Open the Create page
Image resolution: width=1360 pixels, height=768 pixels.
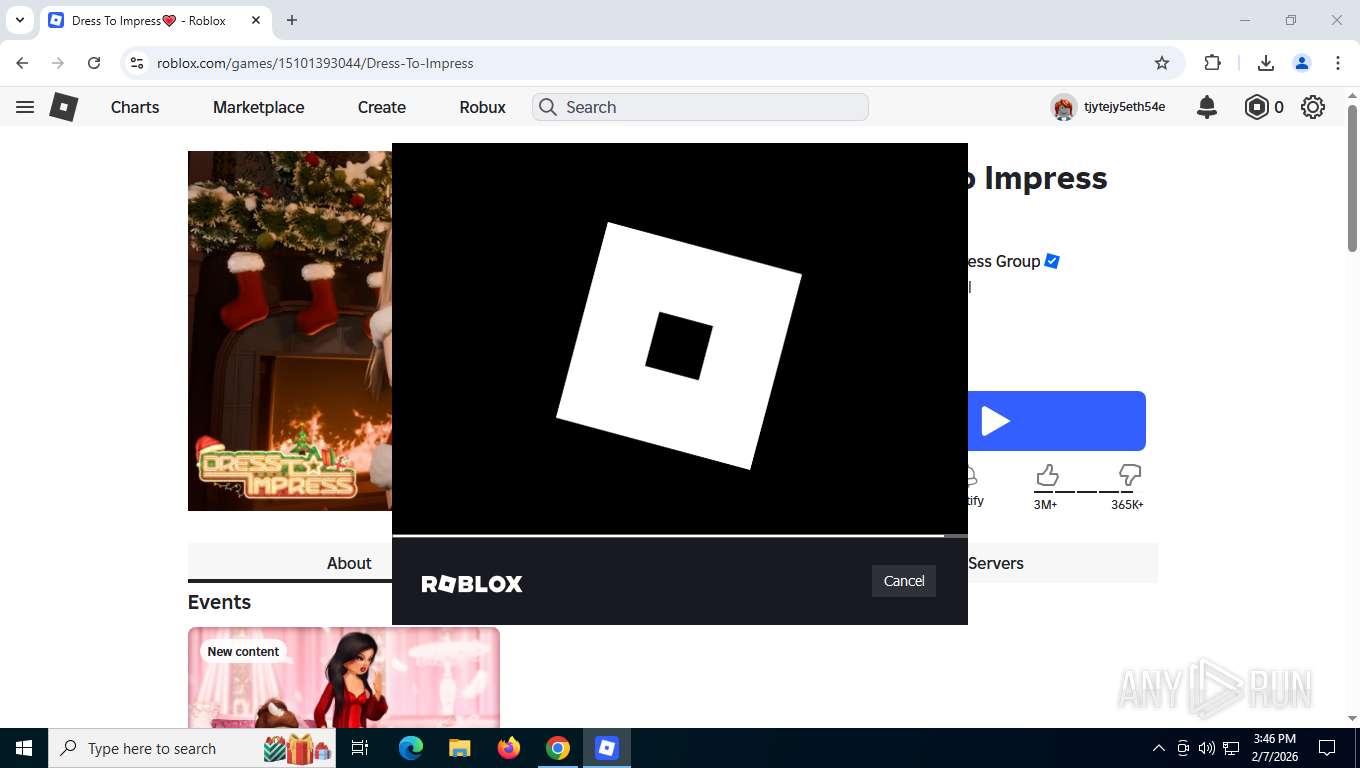point(382,107)
